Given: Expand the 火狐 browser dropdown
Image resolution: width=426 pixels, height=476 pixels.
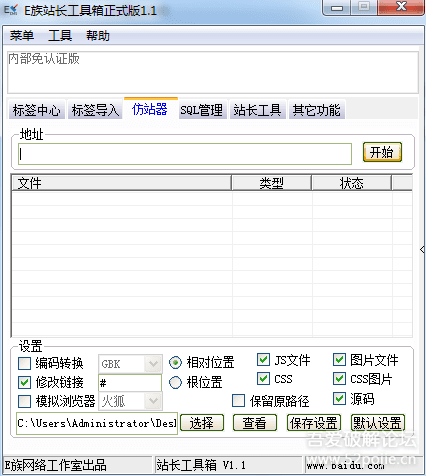Looking at the screenshot, I should pos(153,401).
